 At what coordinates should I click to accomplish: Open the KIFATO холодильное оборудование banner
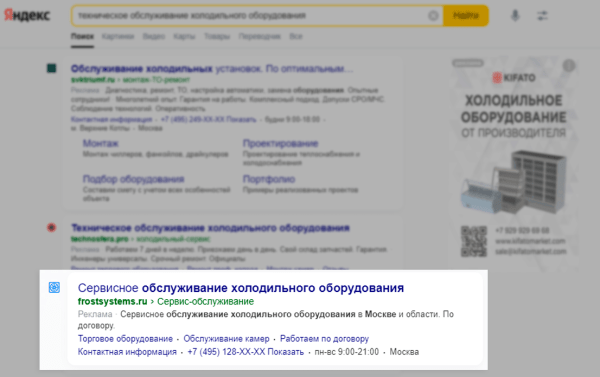click(x=514, y=163)
